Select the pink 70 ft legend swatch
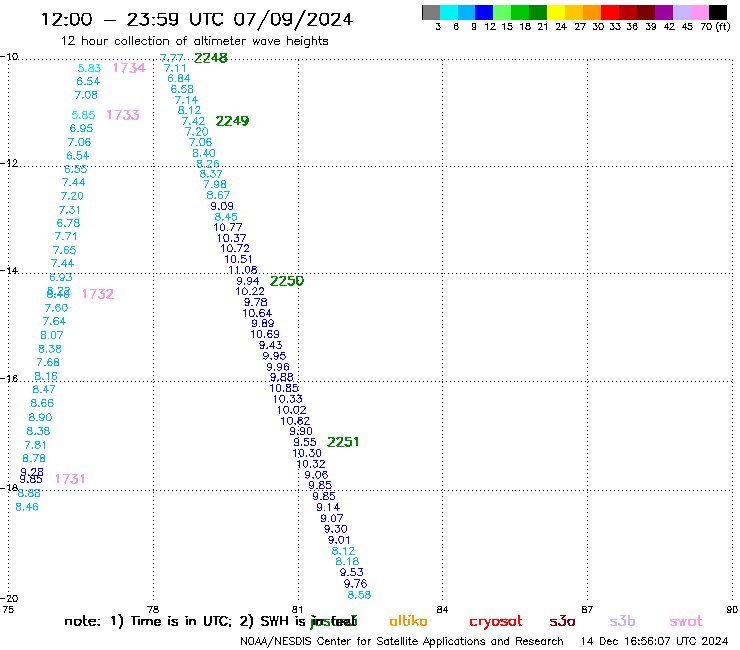Screen dimensions: 740x650 (699, 13)
